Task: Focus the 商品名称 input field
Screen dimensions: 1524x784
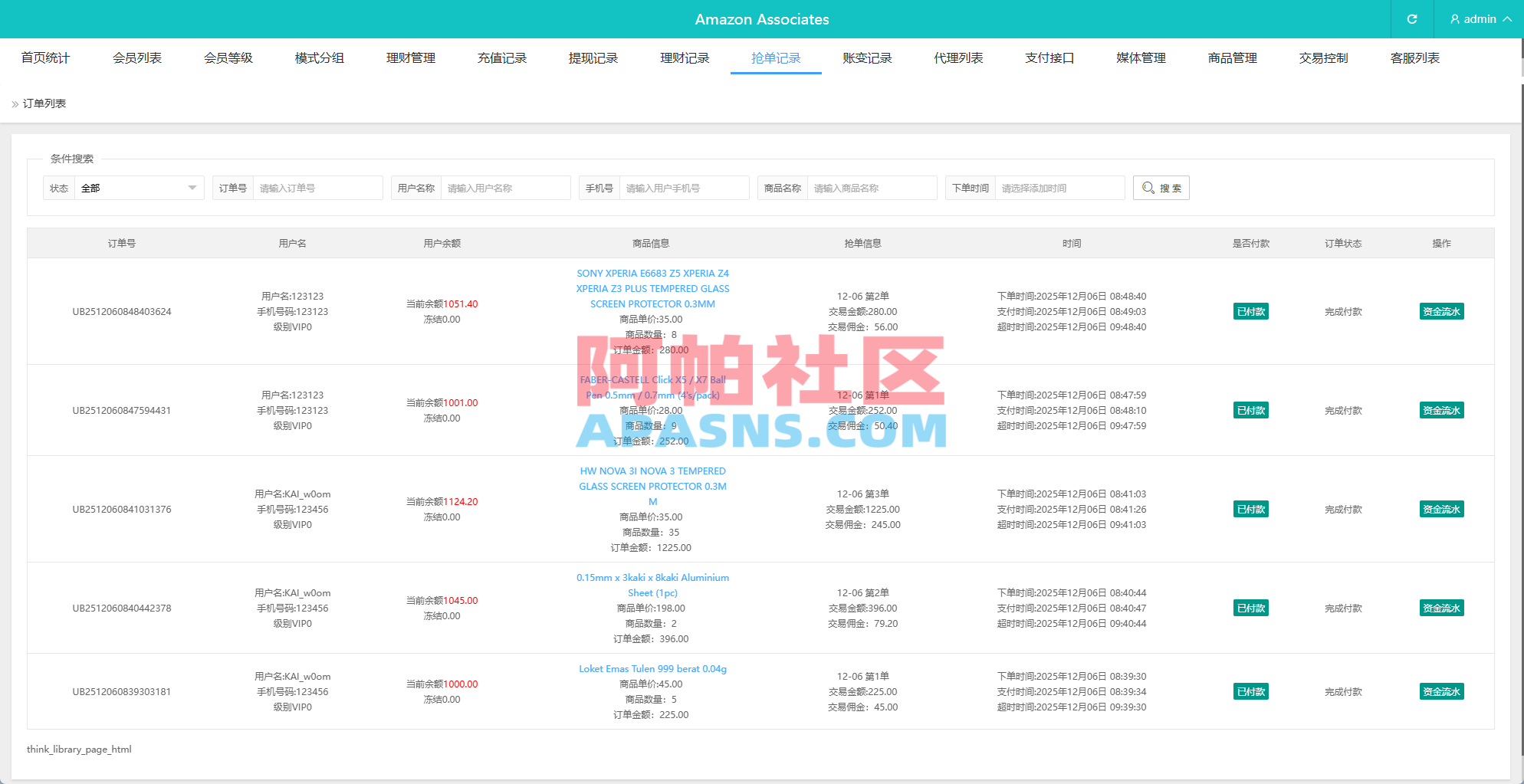Action: [872, 188]
